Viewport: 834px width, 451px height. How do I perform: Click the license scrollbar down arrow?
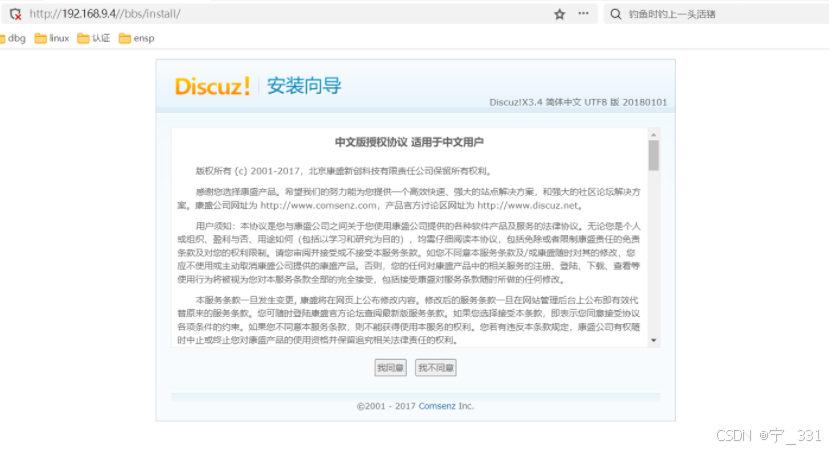[x=654, y=340]
